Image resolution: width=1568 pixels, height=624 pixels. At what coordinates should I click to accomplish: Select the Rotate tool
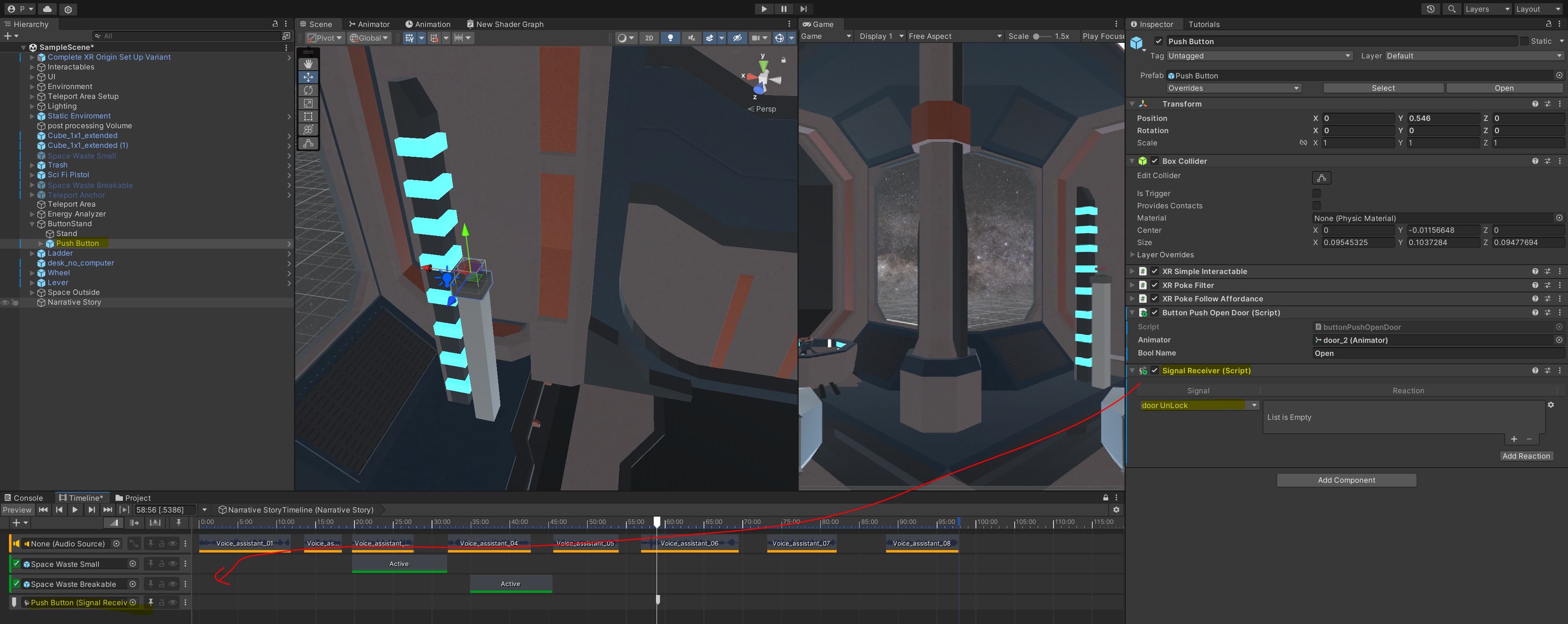click(x=308, y=90)
